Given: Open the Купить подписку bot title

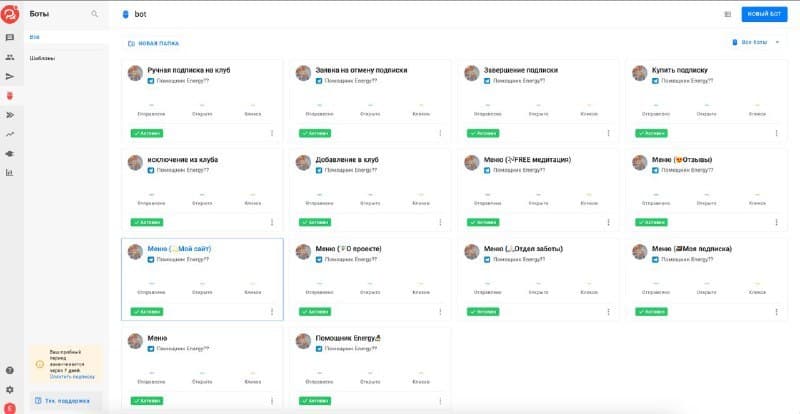Looking at the screenshot, I should pyautogui.click(x=680, y=70).
